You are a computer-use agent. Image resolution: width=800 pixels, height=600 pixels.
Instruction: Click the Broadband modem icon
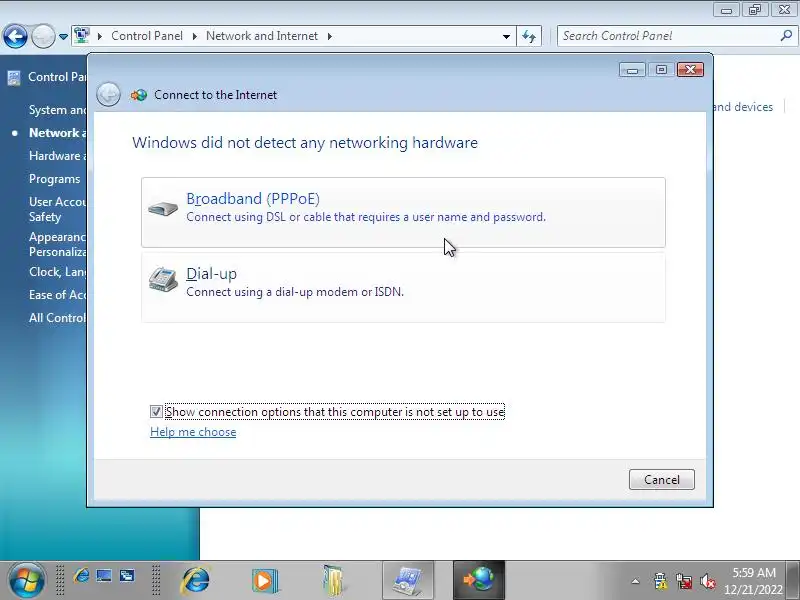[x=163, y=208]
